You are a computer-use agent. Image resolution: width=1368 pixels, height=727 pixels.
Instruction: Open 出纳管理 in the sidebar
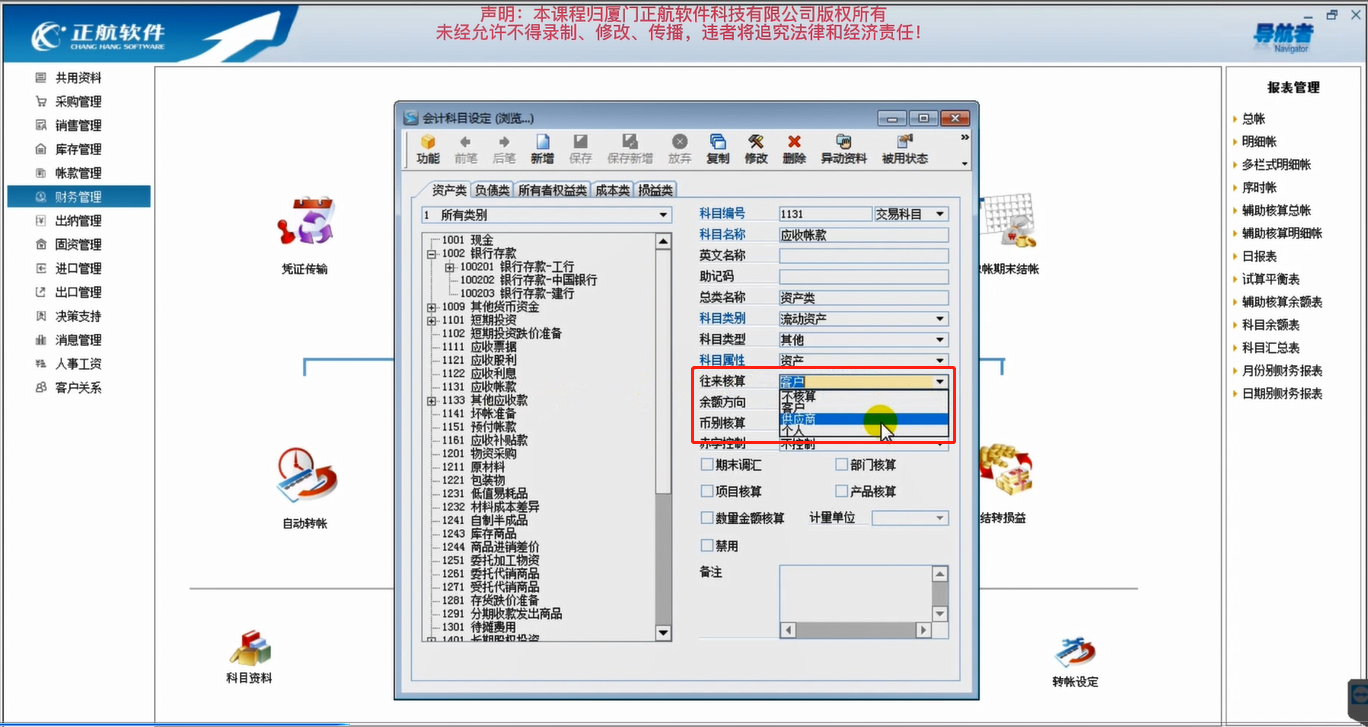click(78, 221)
